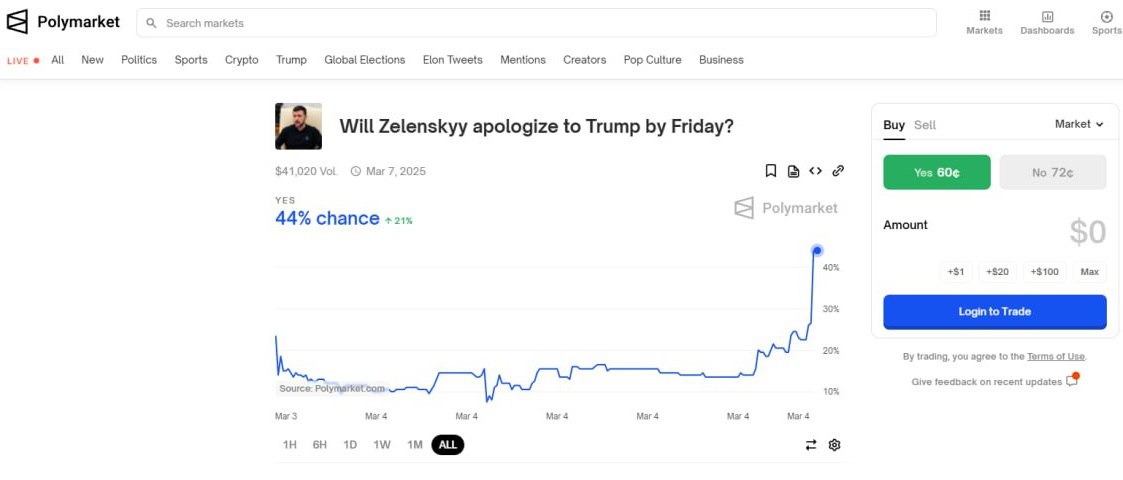
Task: Open the Sports icon in header
Action: pyautogui.click(x=1106, y=16)
